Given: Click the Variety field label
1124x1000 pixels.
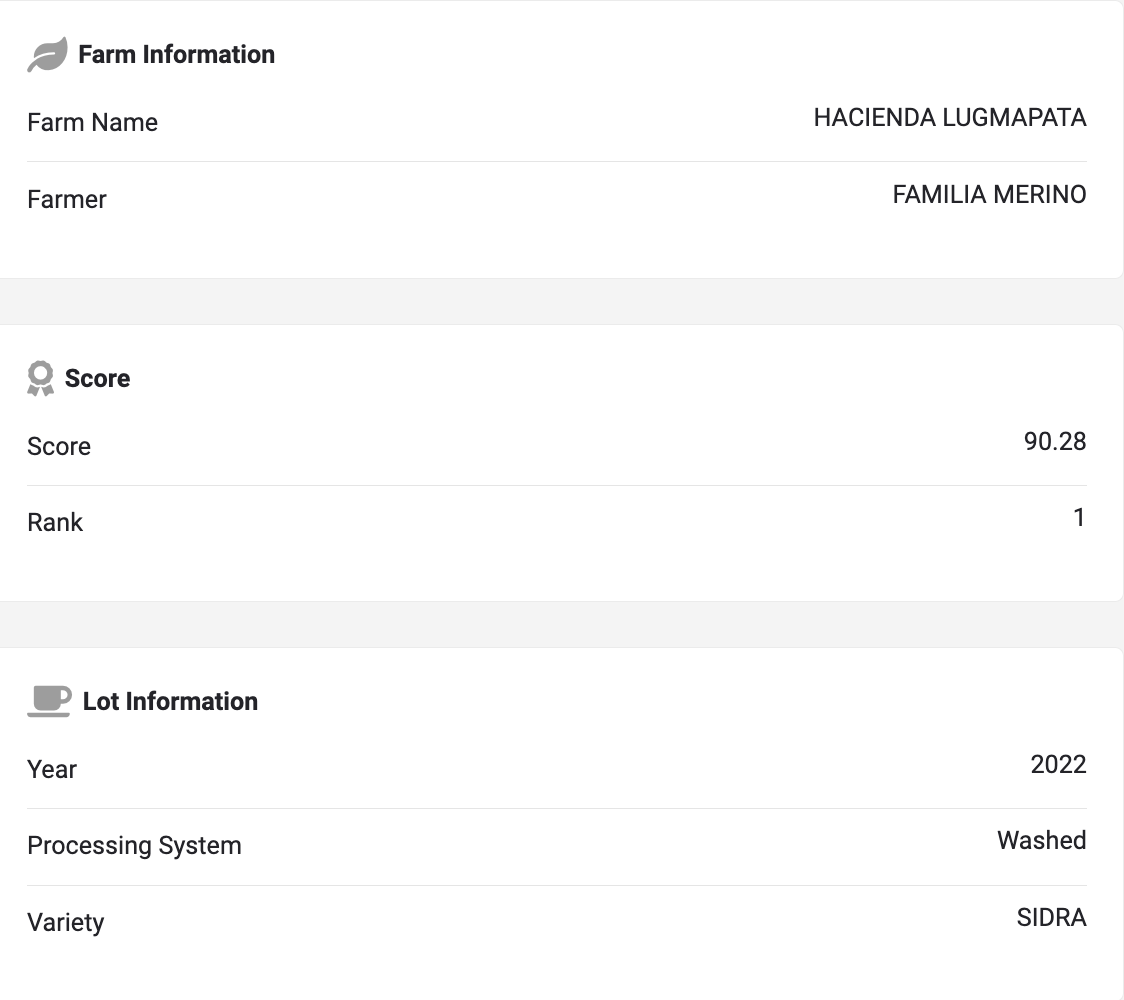Looking at the screenshot, I should (x=65, y=922).
